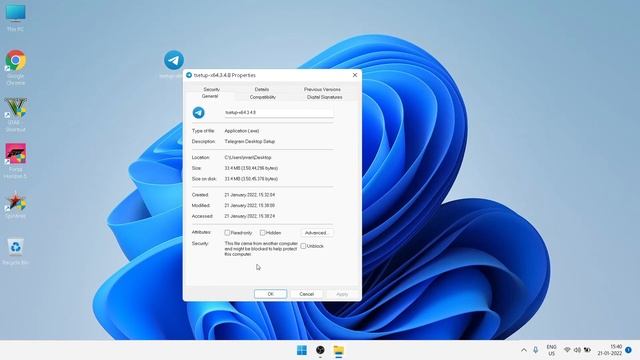This screenshot has height=360, width=640.
Task: Switch to the Digital Signatures tab
Action: [324, 97]
